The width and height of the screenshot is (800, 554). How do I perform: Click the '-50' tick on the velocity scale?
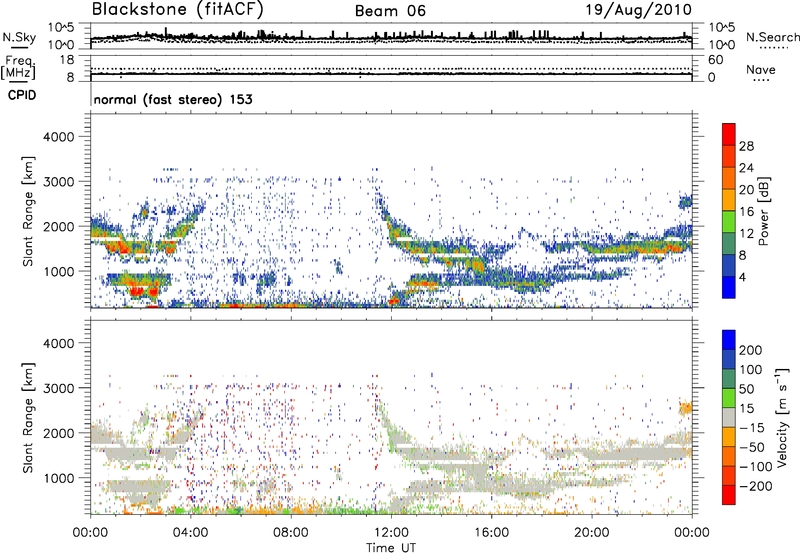[x=752, y=447]
